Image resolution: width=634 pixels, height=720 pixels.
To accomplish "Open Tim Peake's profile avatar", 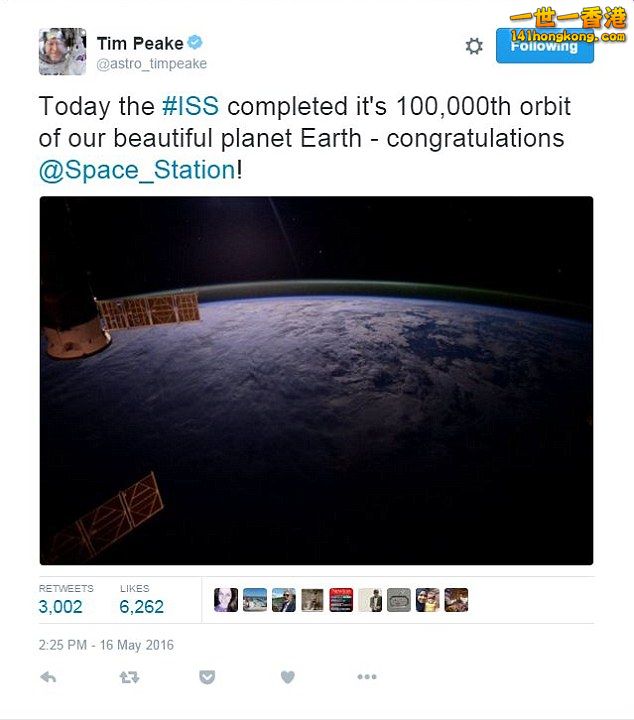I will click(x=63, y=50).
